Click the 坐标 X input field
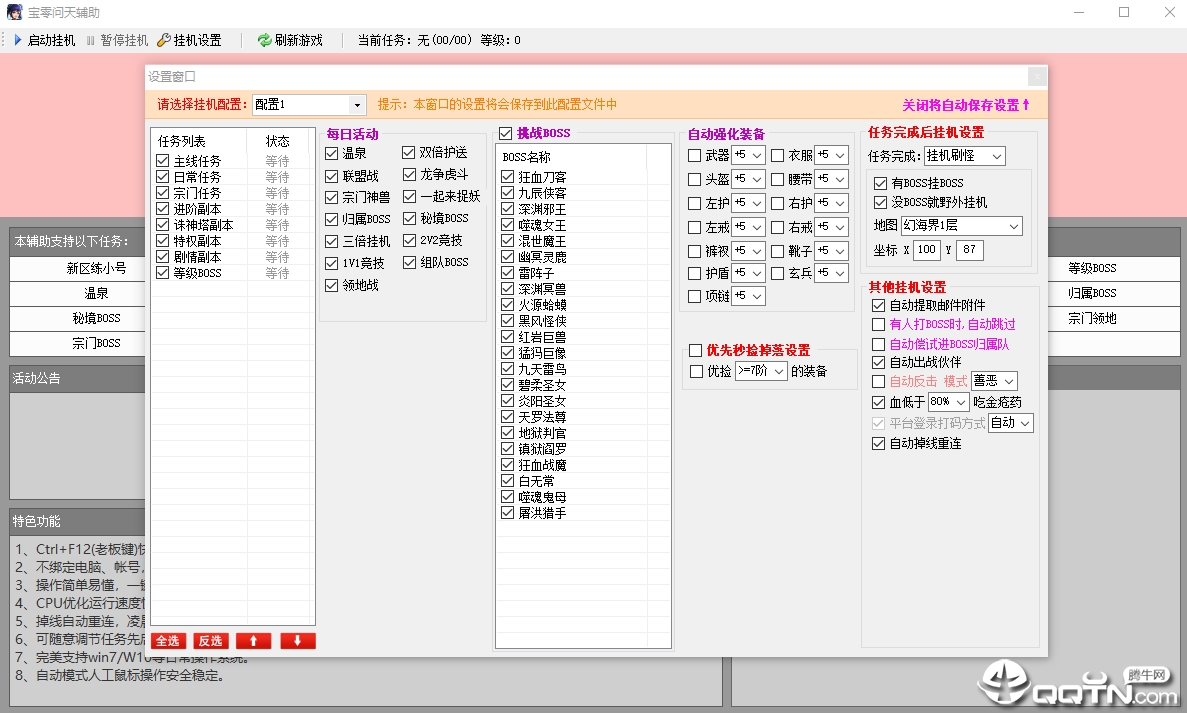 pyautogui.click(x=927, y=250)
